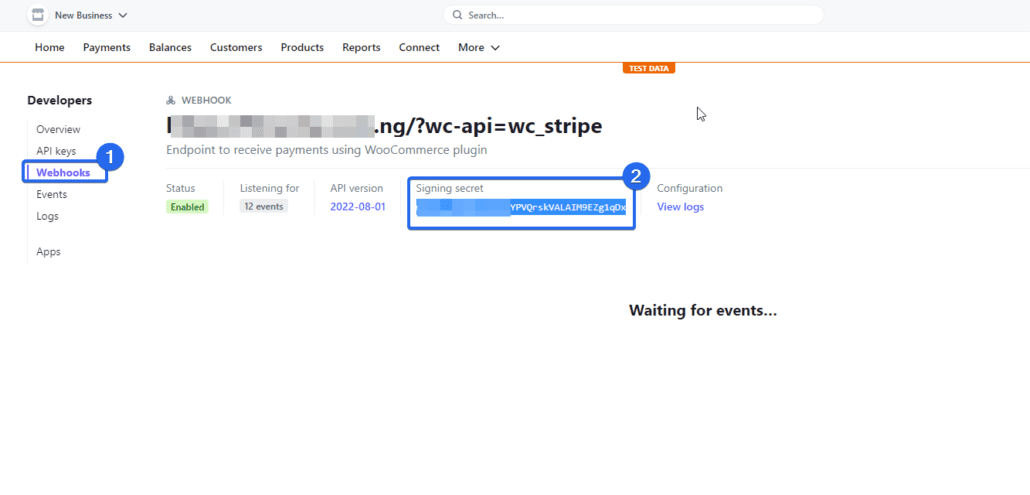Click the highlighted signing secret value
Image resolution: width=1030 pixels, height=495 pixels.
(521, 207)
